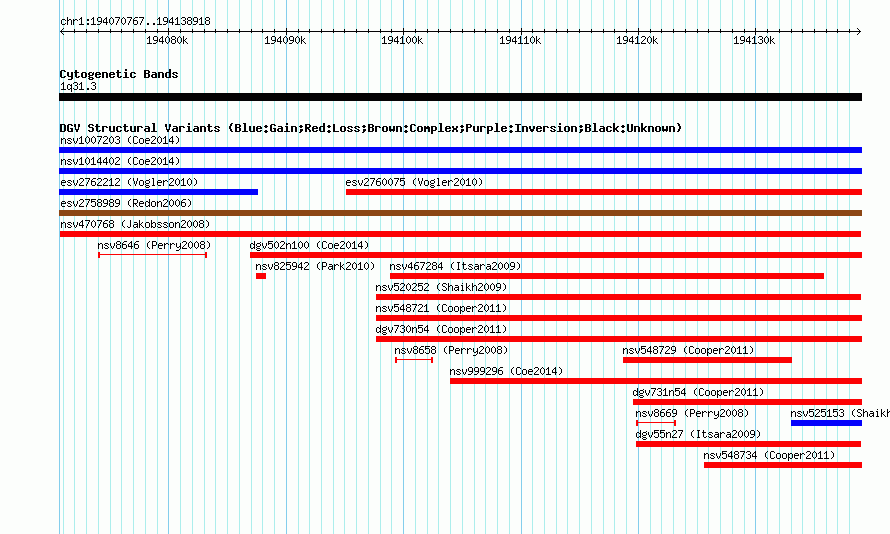Click the ruler's left arrow end
Image resolution: width=890 pixels, height=534 pixels.
click(62, 31)
